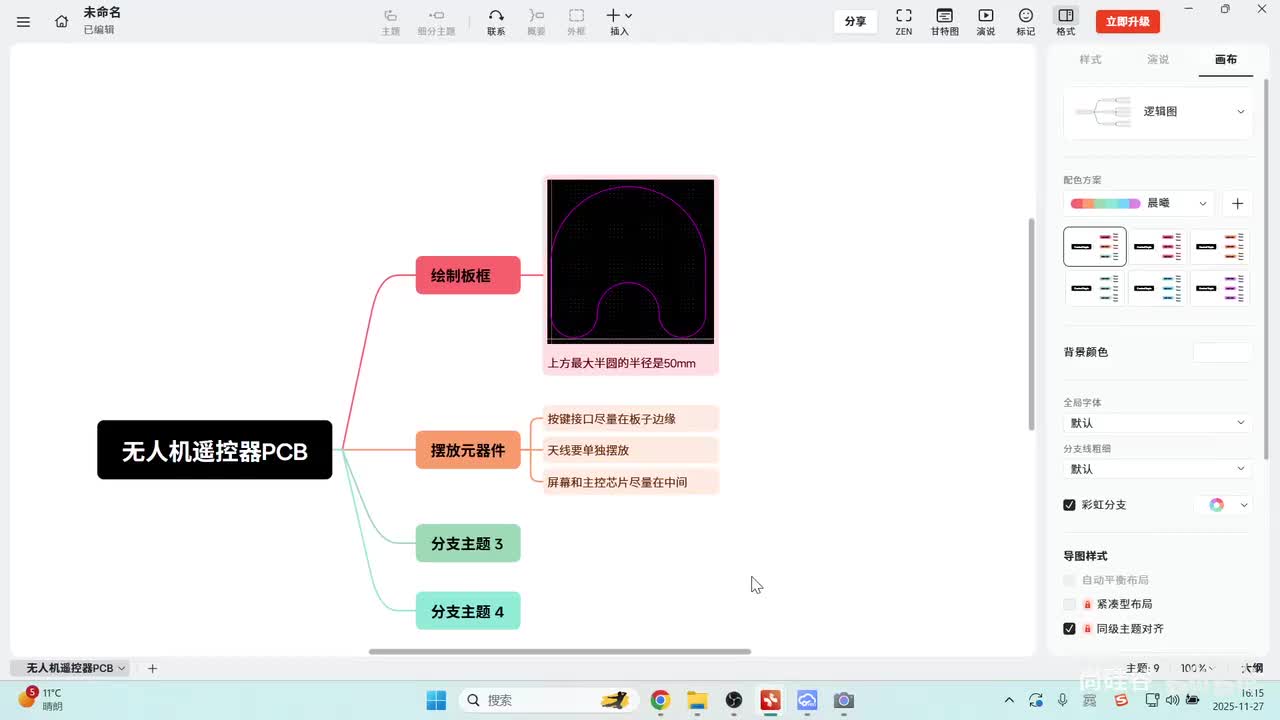Click the PCB outline image
Image resolution: width=1280 pixels, height=720 pixels.
(631, 261)
